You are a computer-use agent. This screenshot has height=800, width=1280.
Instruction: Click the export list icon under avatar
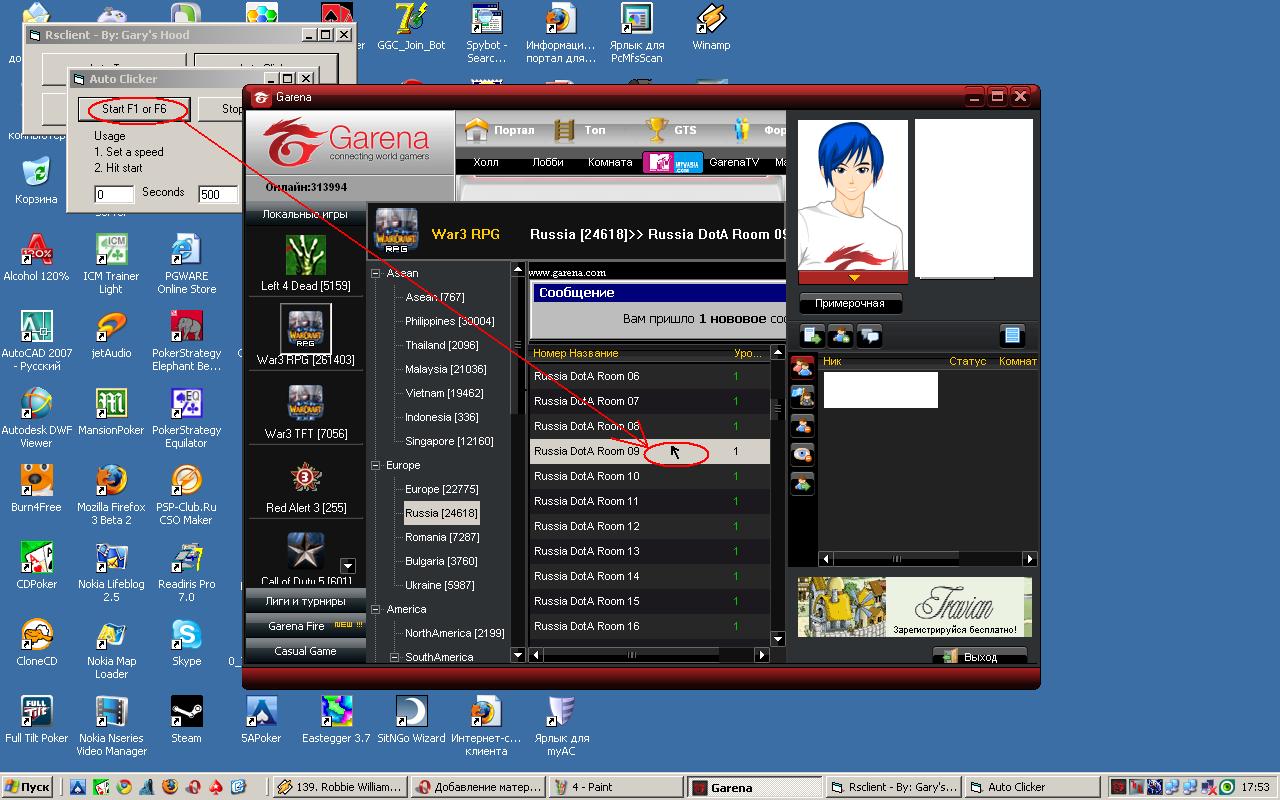(812, 336)
